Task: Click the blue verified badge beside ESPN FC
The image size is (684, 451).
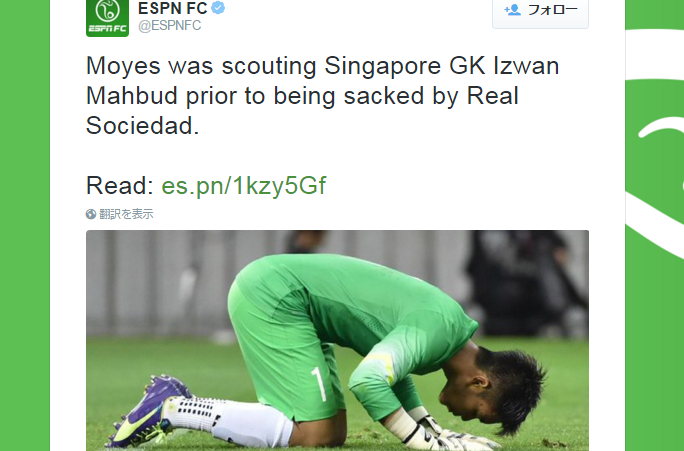Action: [x=218, y=7]
